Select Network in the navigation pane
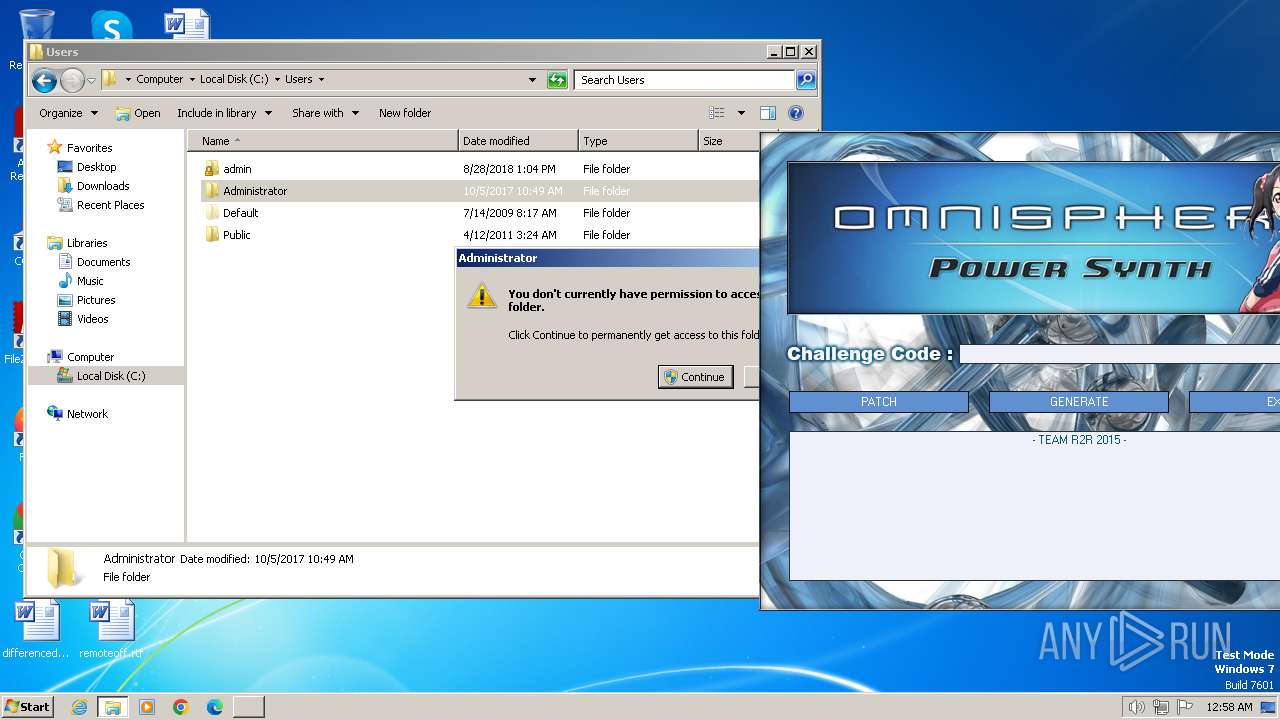 pos(87,414)
